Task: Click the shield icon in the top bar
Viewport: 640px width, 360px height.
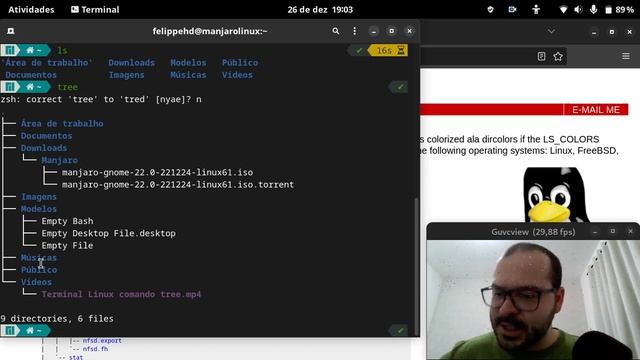Action: click(490, 9)
